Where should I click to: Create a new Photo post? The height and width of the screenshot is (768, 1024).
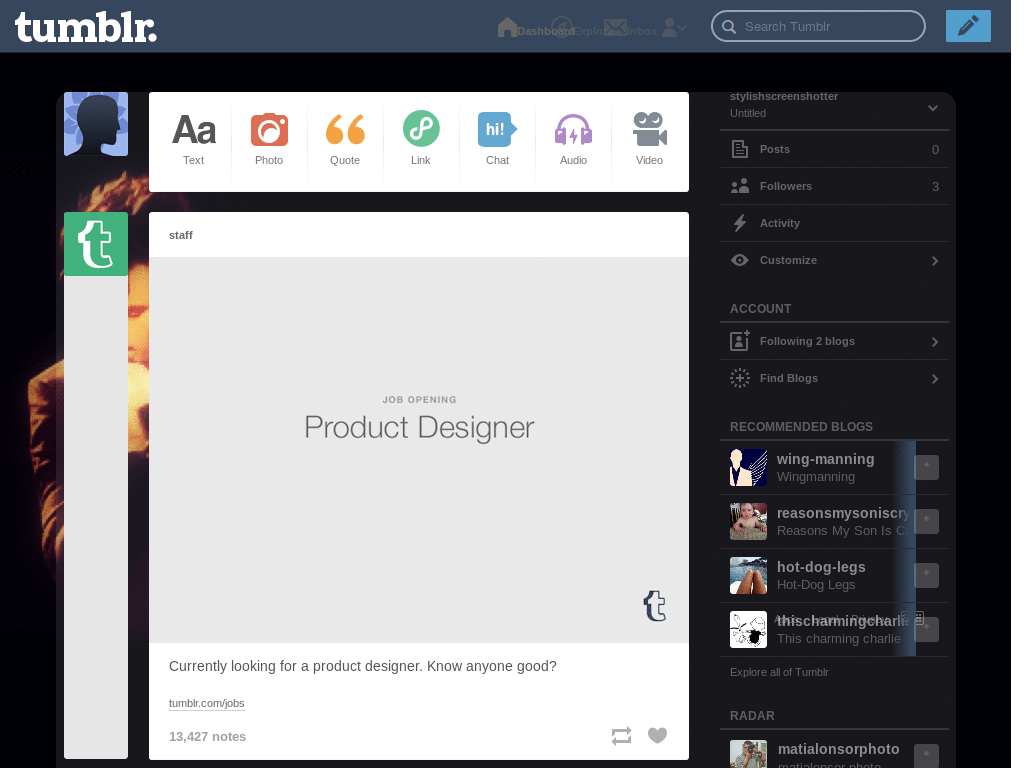269,140
